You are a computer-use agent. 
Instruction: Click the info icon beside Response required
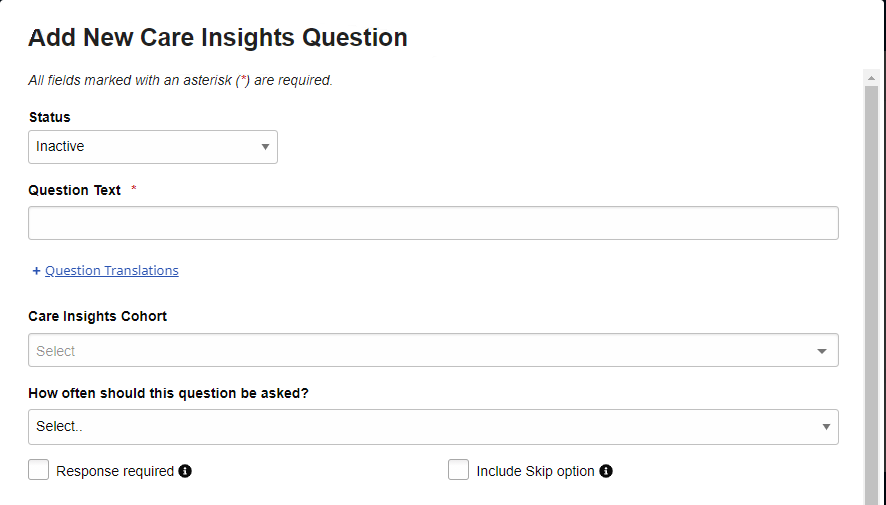point(185,471)
